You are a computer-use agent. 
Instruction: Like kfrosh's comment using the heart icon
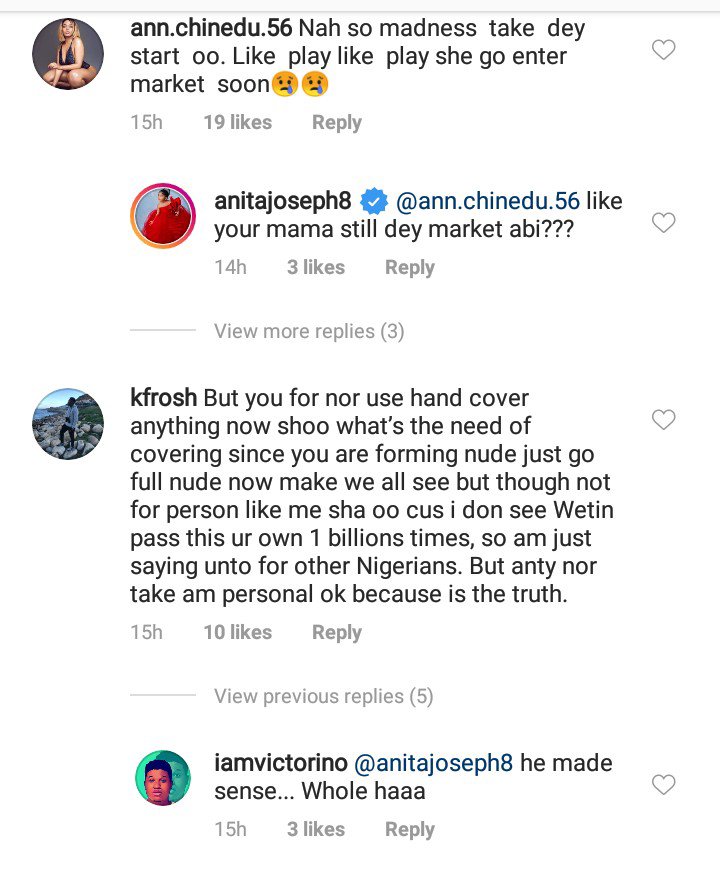(x=663, y=420)
